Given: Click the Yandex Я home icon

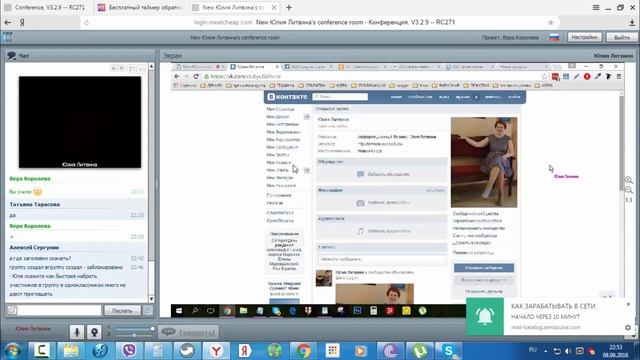Looking at the screenshot, I should coord(22,22).
